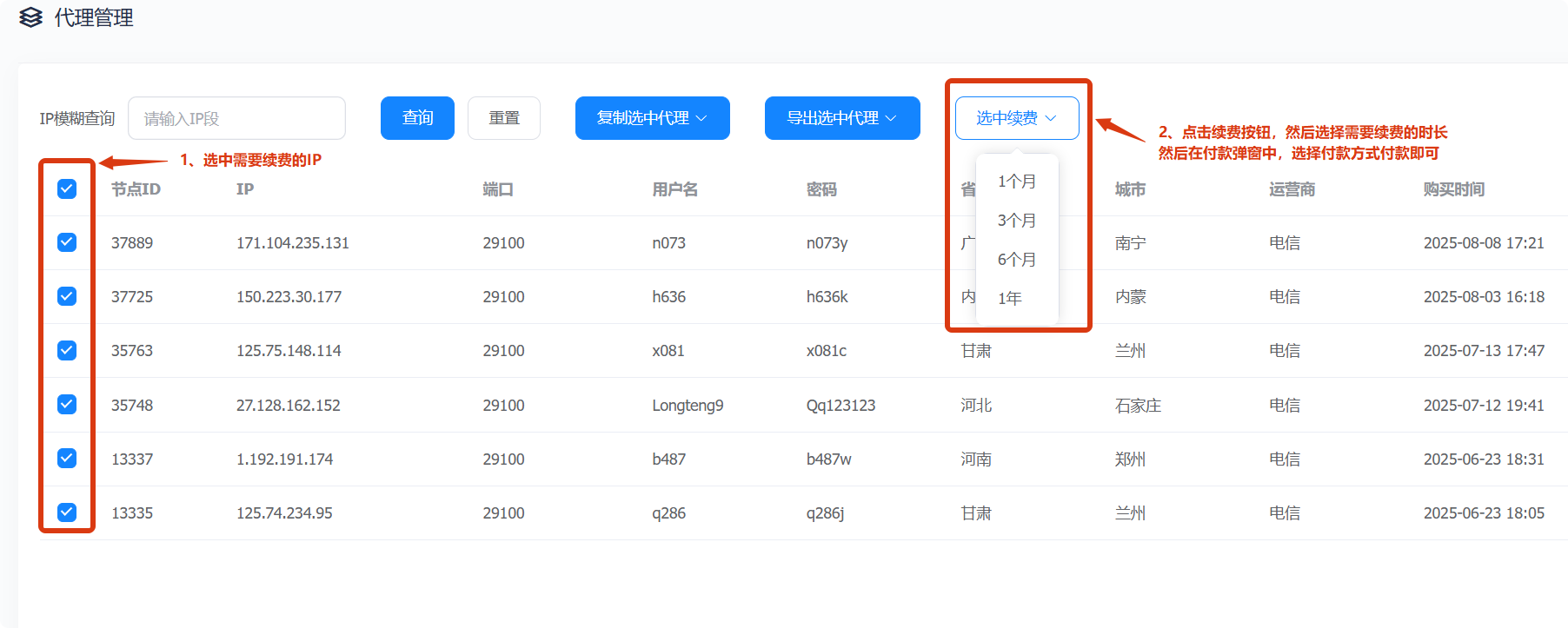The image size is (1568, 628).
Task: Select IP cell 27.128.162.152
Action: (x=288, y=406)
